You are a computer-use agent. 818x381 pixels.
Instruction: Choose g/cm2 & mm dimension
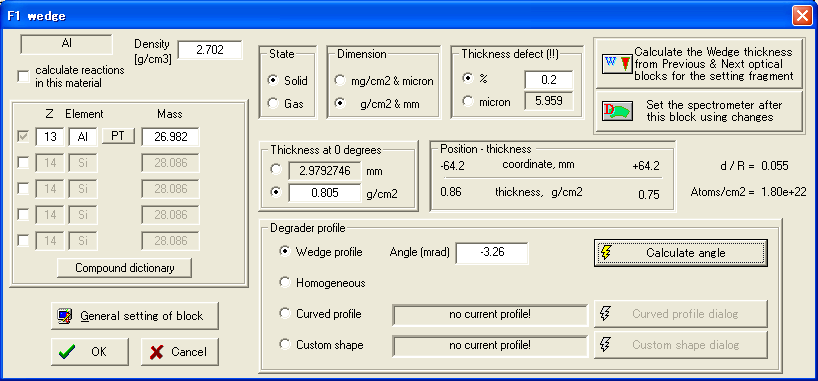tap(340, 103)
